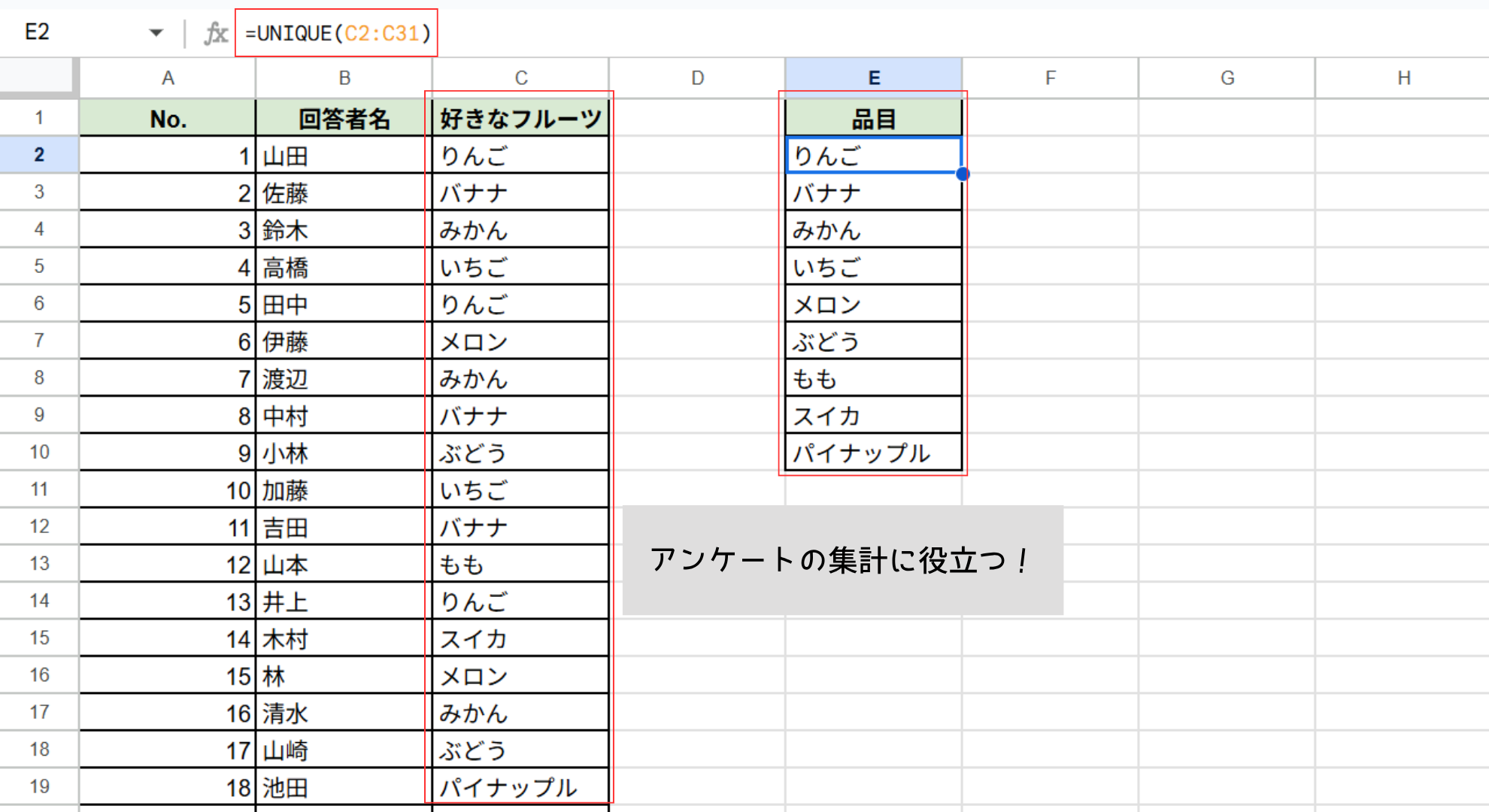1489x812 pixels.
Task: Click the fx function icon
Action: click(216, 33)
